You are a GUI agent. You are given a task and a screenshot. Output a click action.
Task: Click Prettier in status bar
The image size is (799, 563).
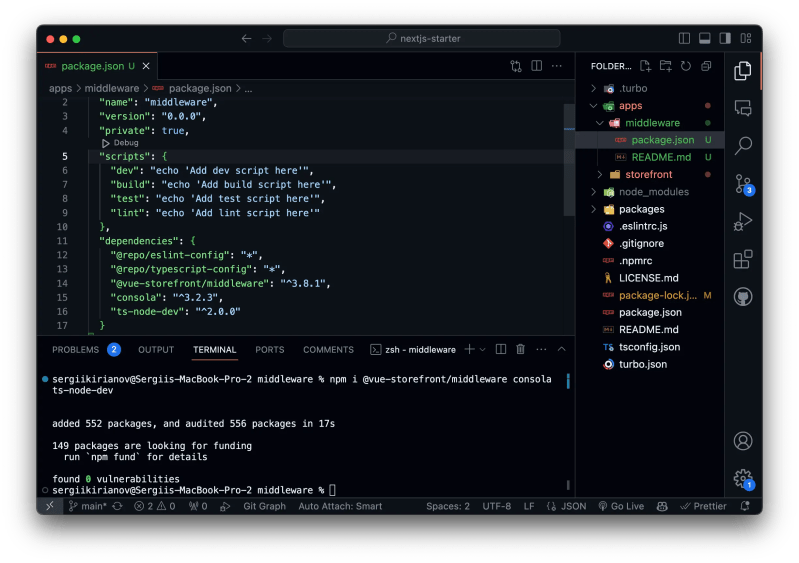(x=703, y=506)
